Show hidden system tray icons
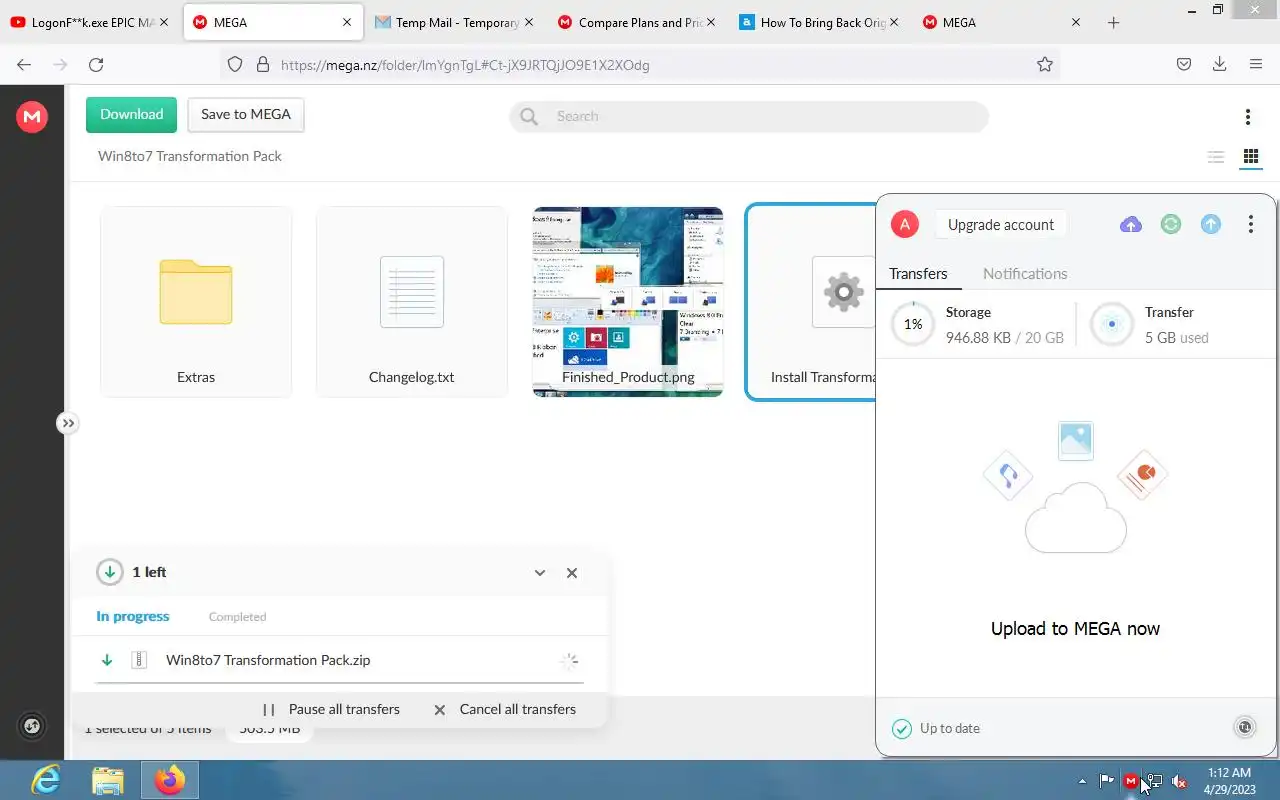 pyautogui.click(x=1082, y=781)
